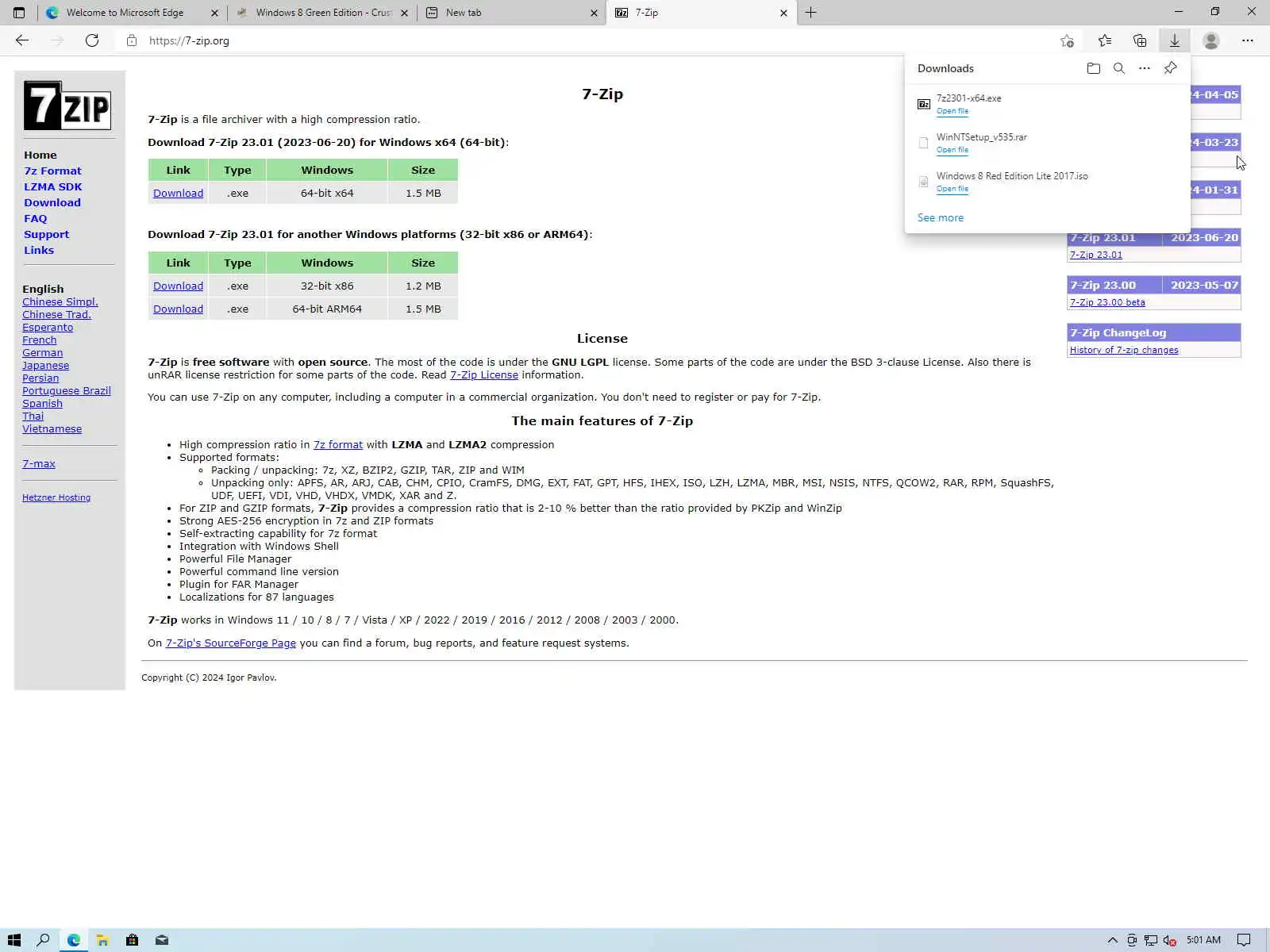Open file link for WinNTSetup_v535.rar
Image resolution: width=1270 pixels, height=952 pixels.
(952, 150)
